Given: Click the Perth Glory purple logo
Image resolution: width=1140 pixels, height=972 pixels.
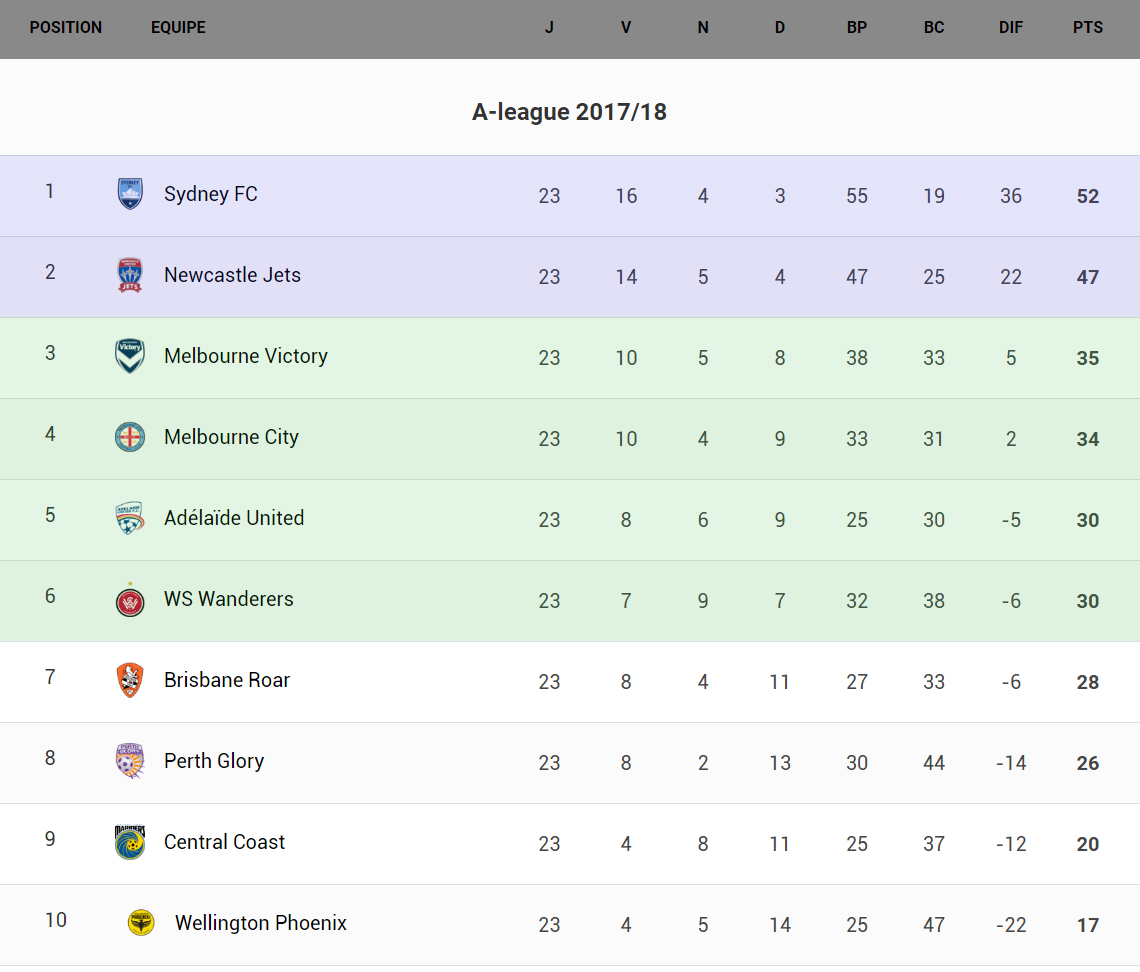Looking at the screenshot, I should tap(130, 761).
